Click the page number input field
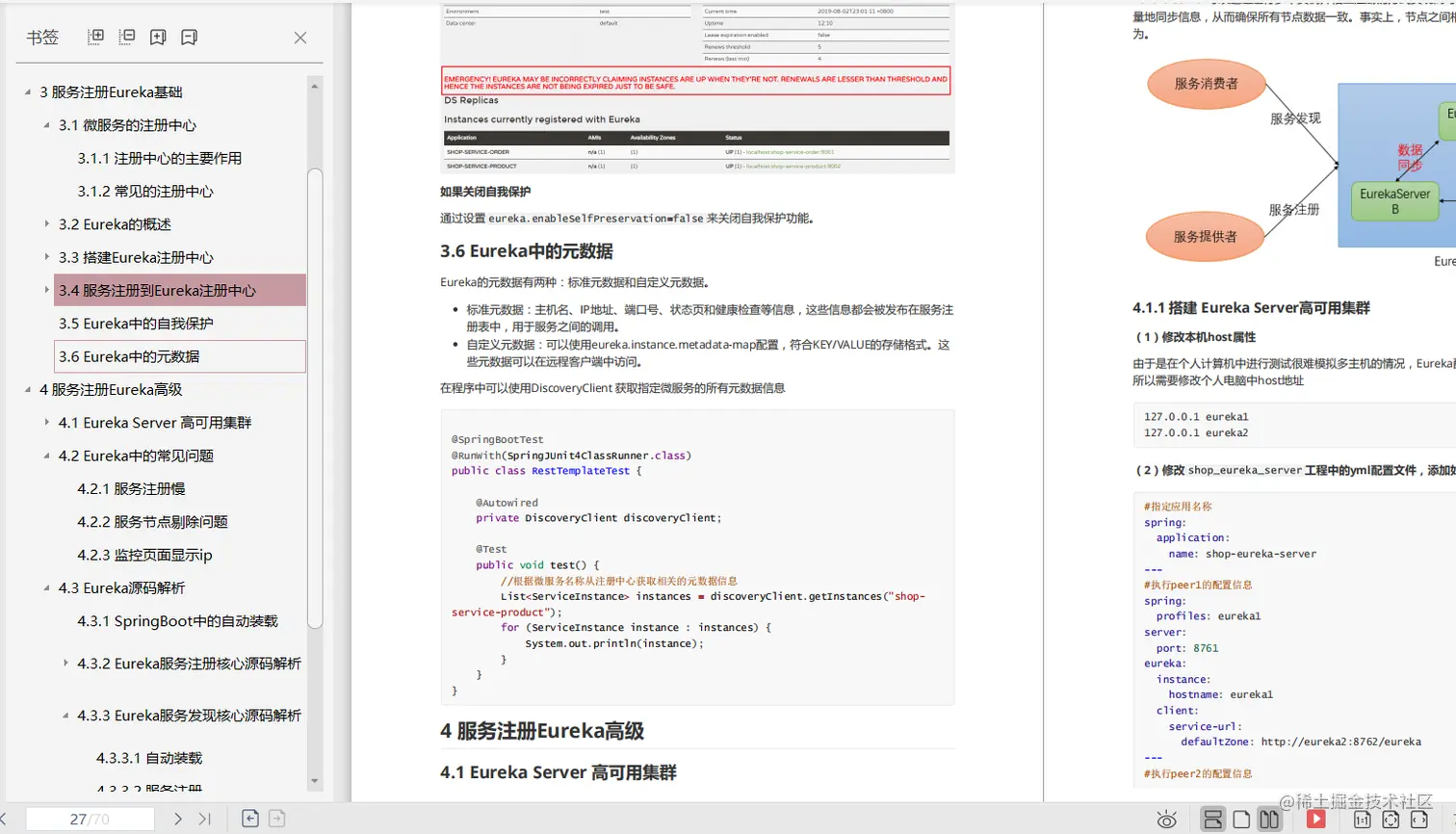1456x834 pixels. (x=90, y=819)
